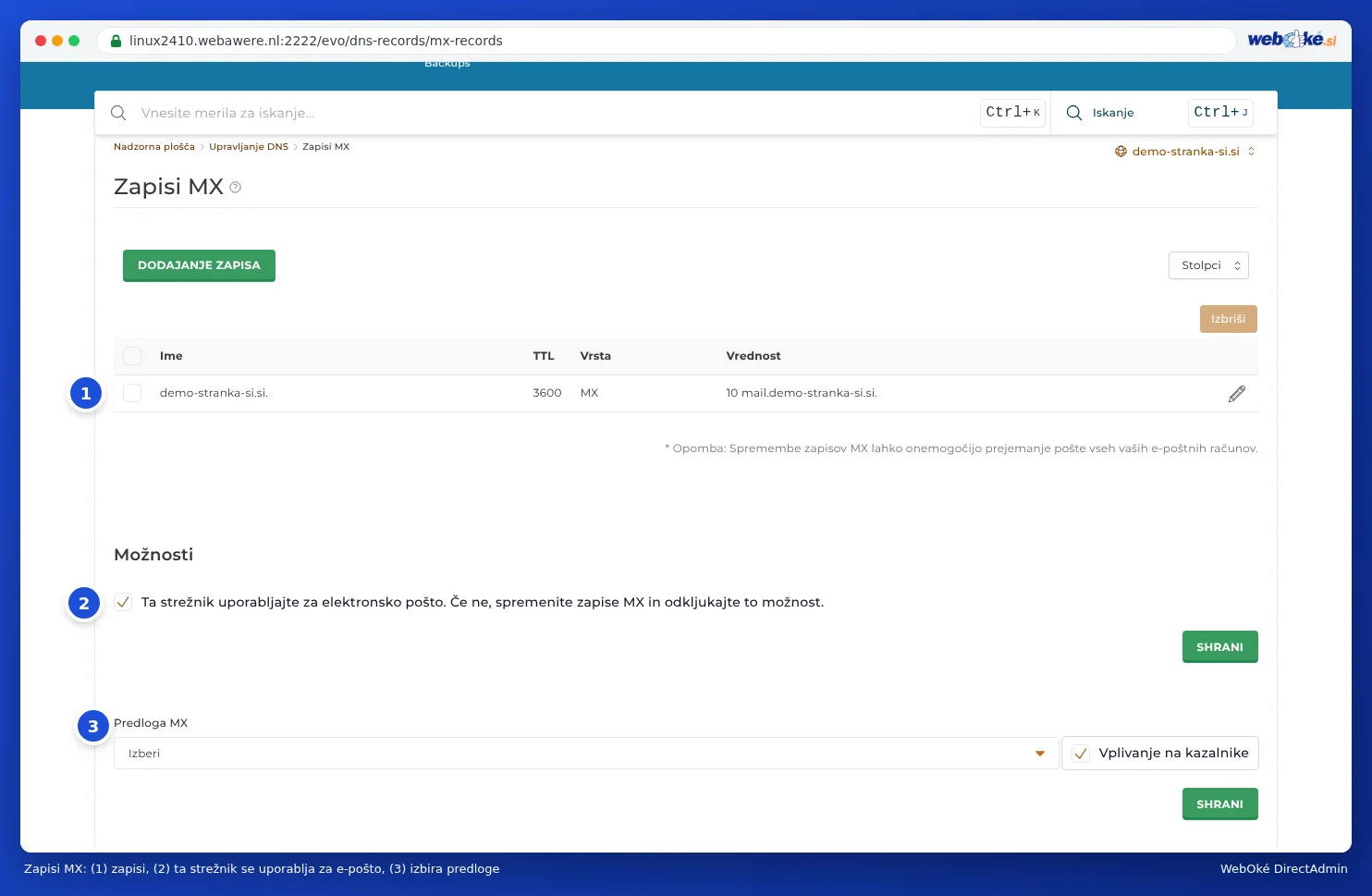The image size is (1372, 896).
Task: Open the Stolpci columns dropdown
Action: (1208, 265)
